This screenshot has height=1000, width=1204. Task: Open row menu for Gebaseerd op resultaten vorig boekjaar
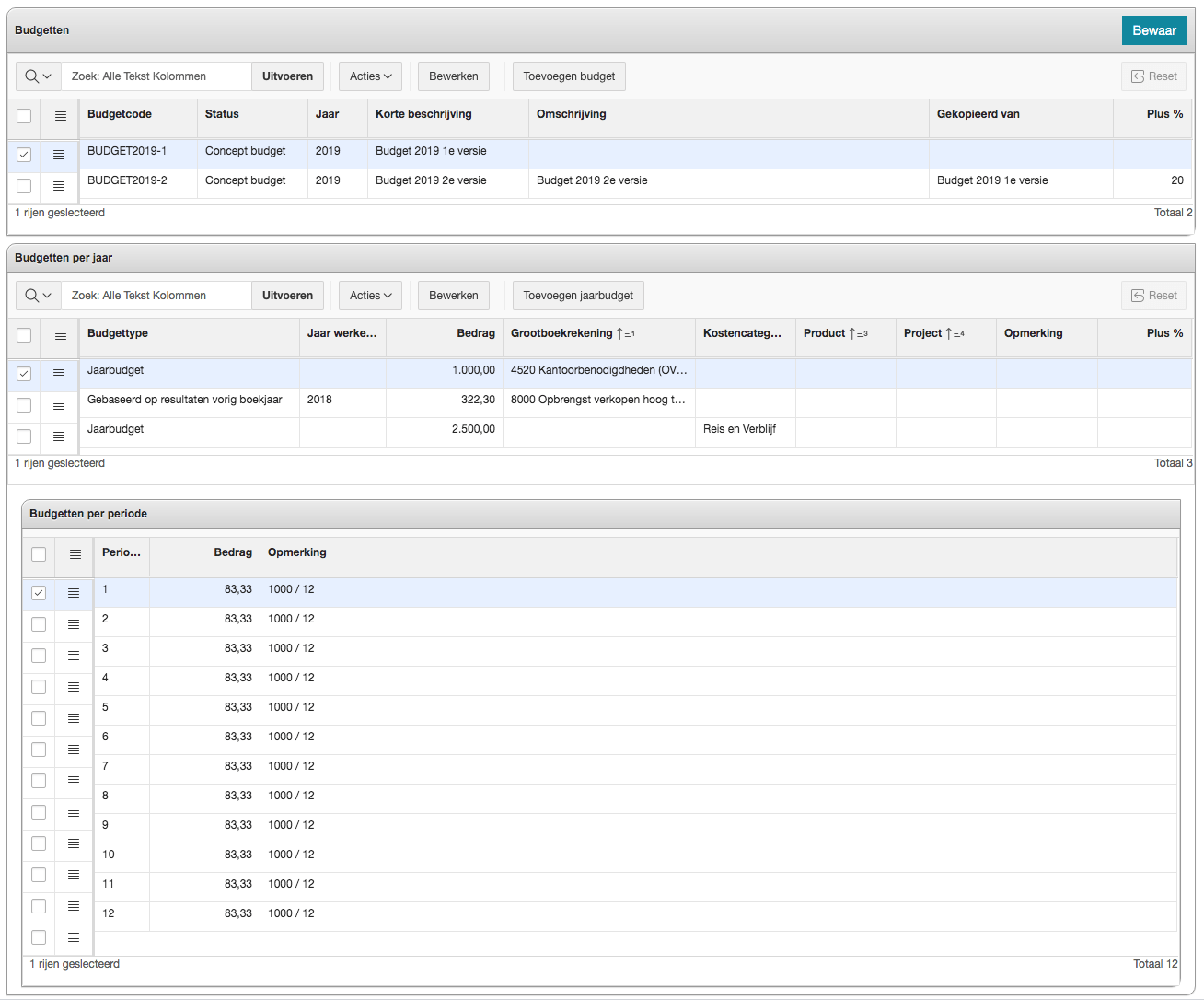59,405
